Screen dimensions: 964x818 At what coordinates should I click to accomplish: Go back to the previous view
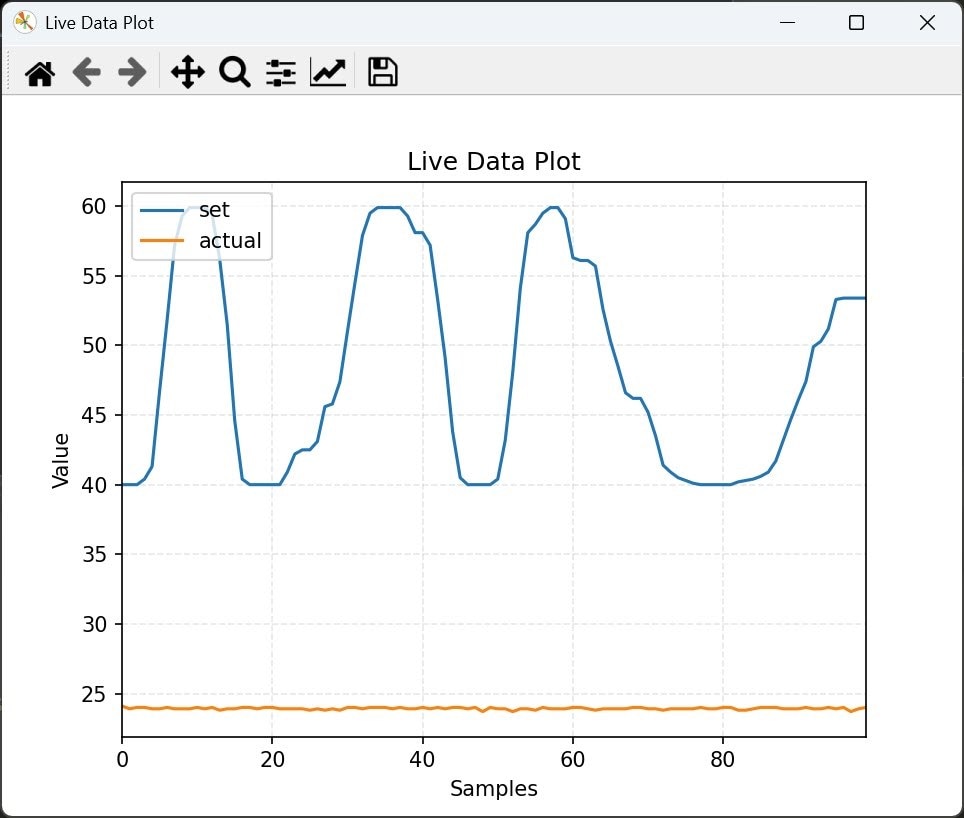pyautogui.click(x=87, y=73)
